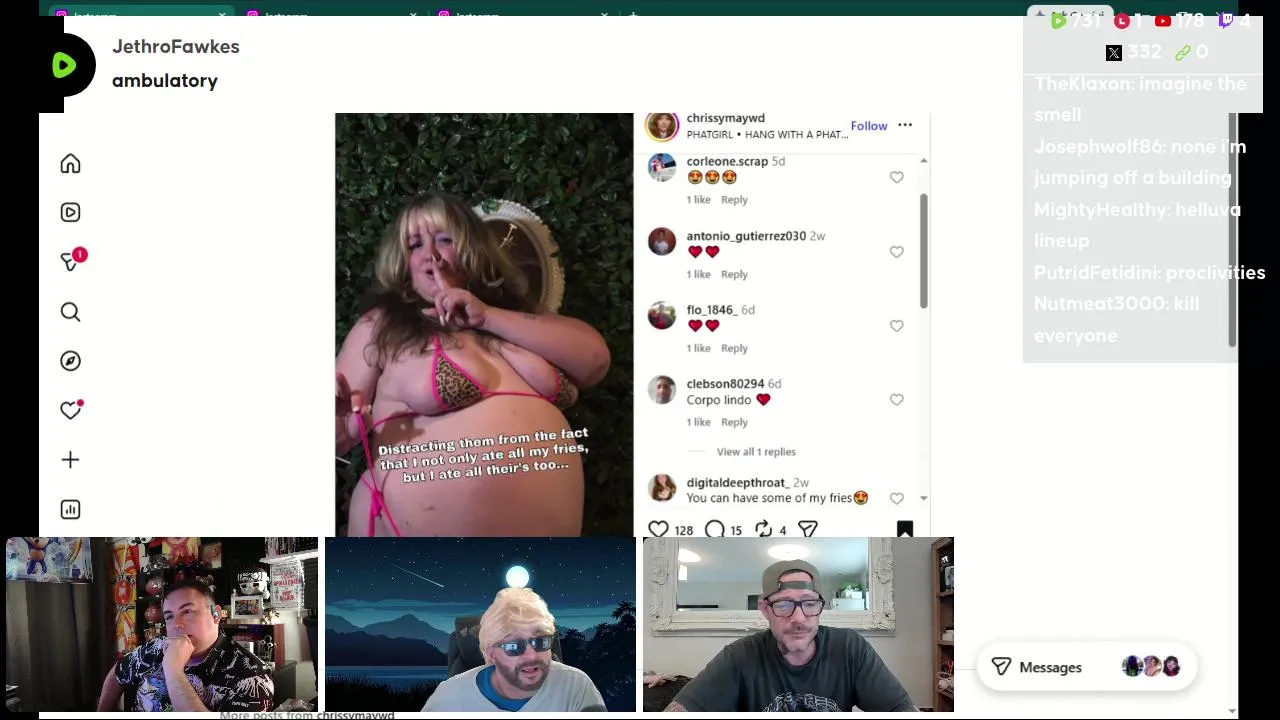1280x720 pixels.
Task: Click the green link count icon
Action: tap(1183, 53)
